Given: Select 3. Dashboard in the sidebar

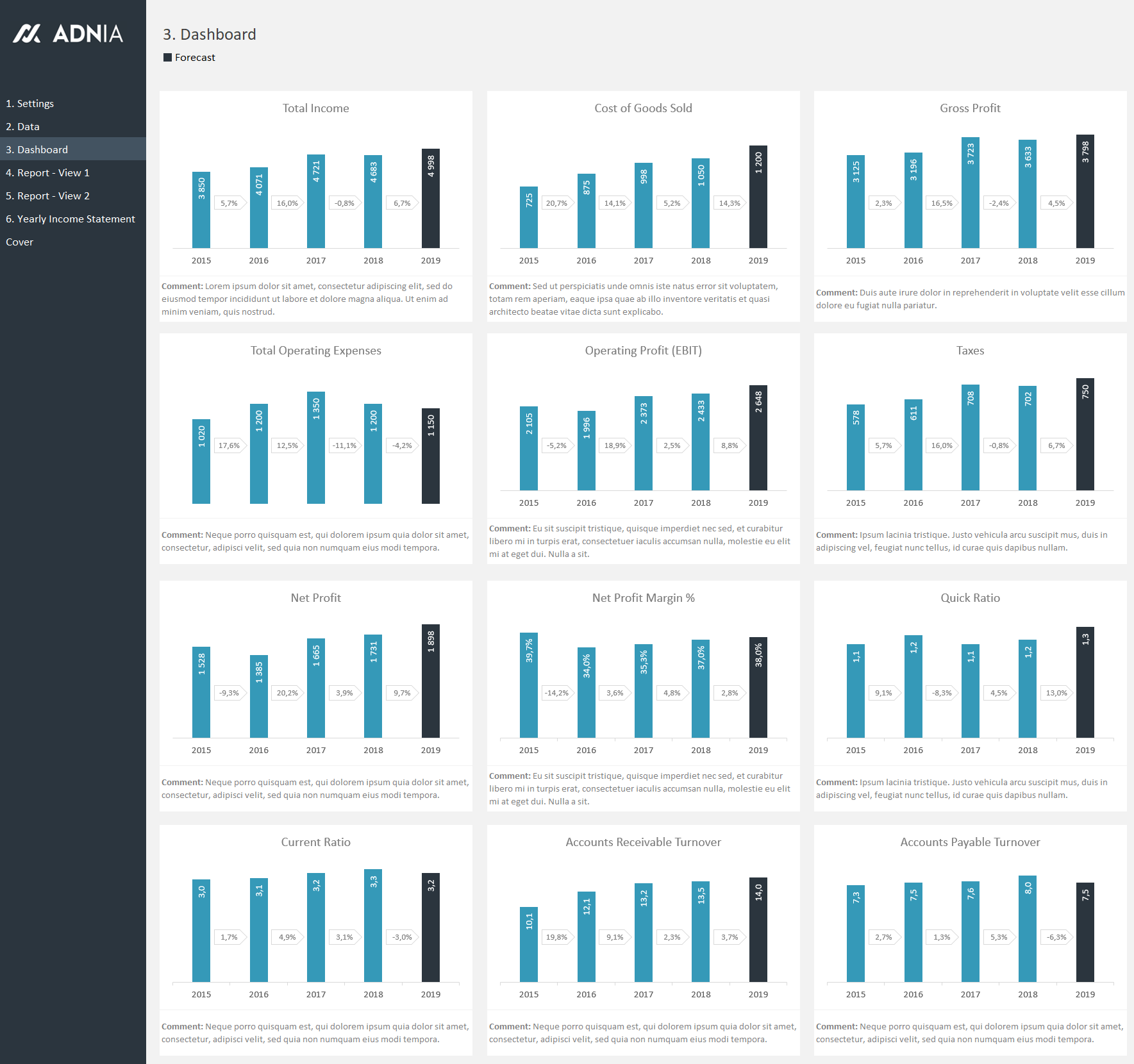Looking at the screenshot, I should [37, 150].
